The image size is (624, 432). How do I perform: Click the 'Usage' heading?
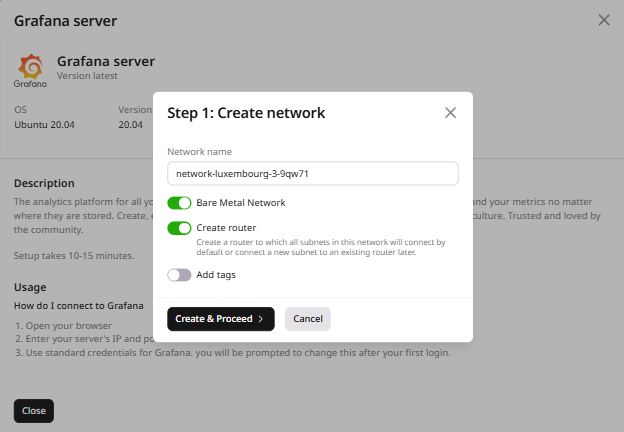pyautogui.click(x=30, y=287)
